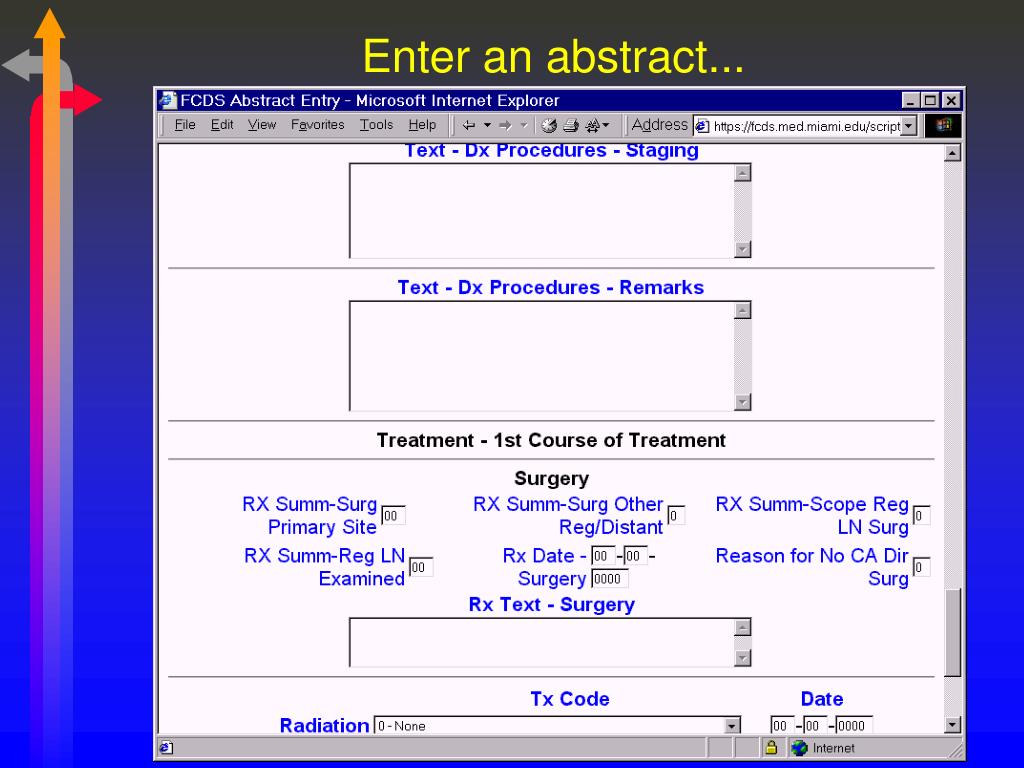
Task: Click the RX Summ-Scope Reg LN Surg field
Action: (921, 515)
